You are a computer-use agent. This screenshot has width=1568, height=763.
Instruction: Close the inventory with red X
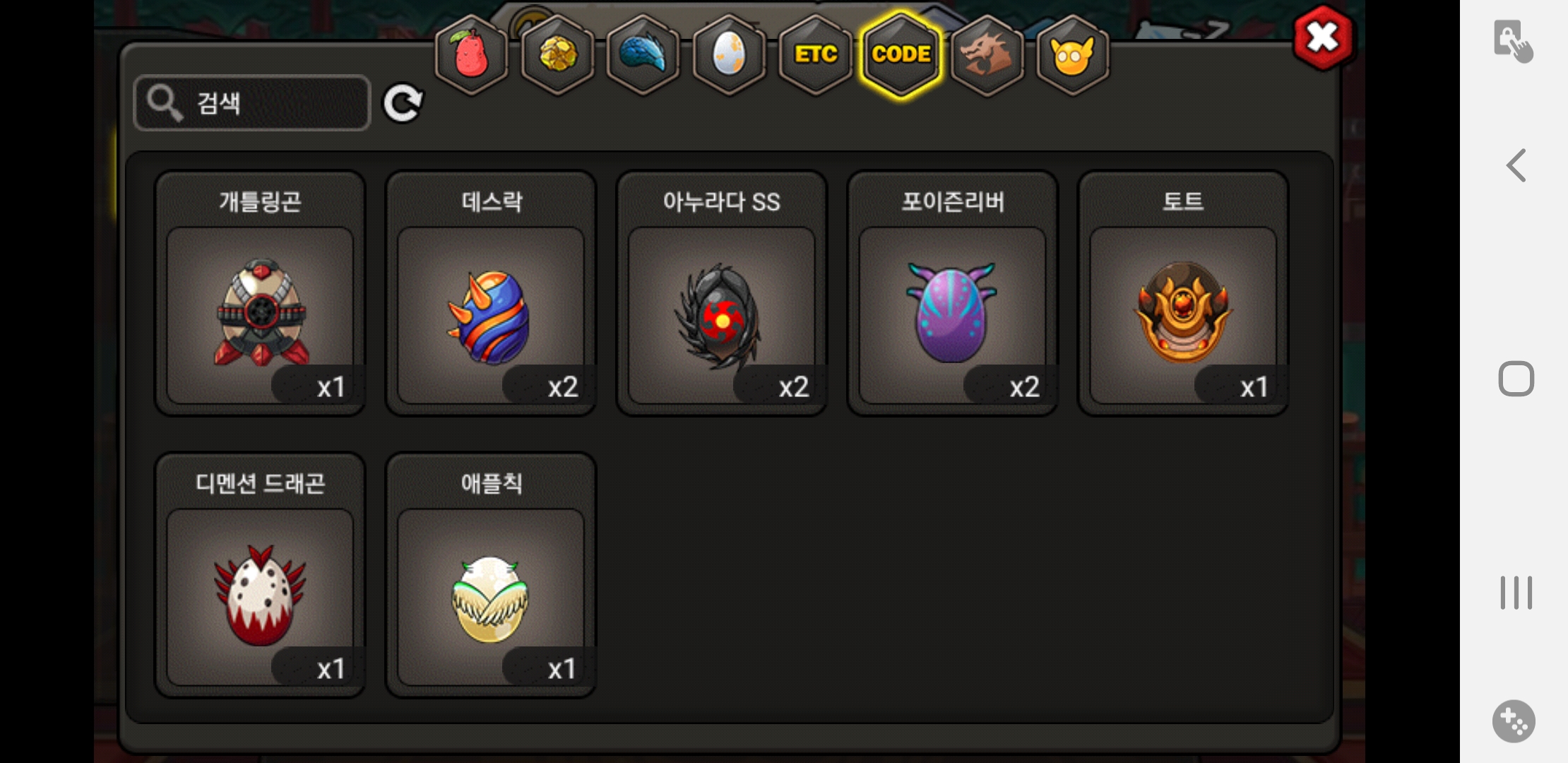[x=1323, y=37]
